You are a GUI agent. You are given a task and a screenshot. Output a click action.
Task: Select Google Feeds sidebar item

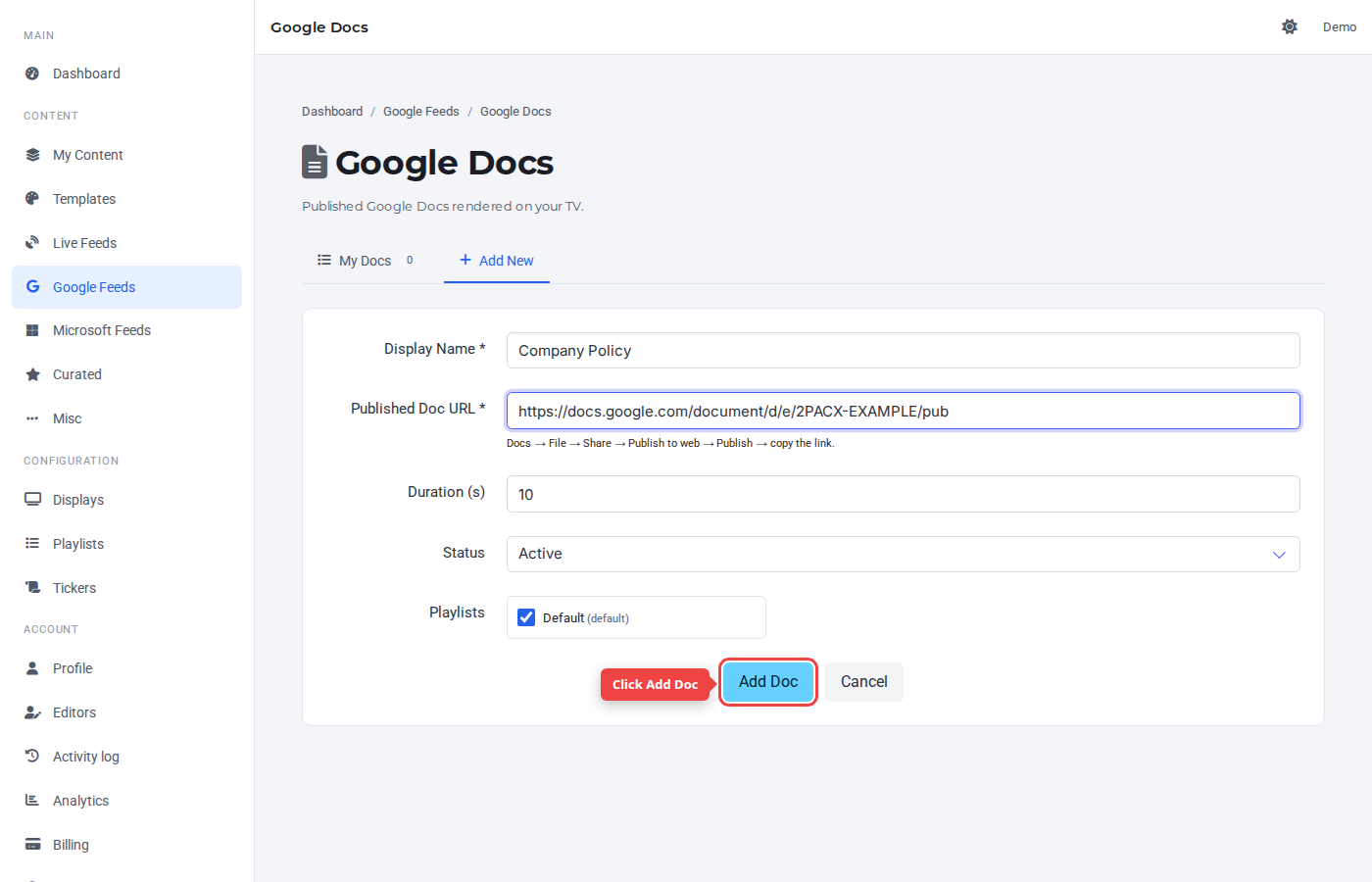[126, 287]
